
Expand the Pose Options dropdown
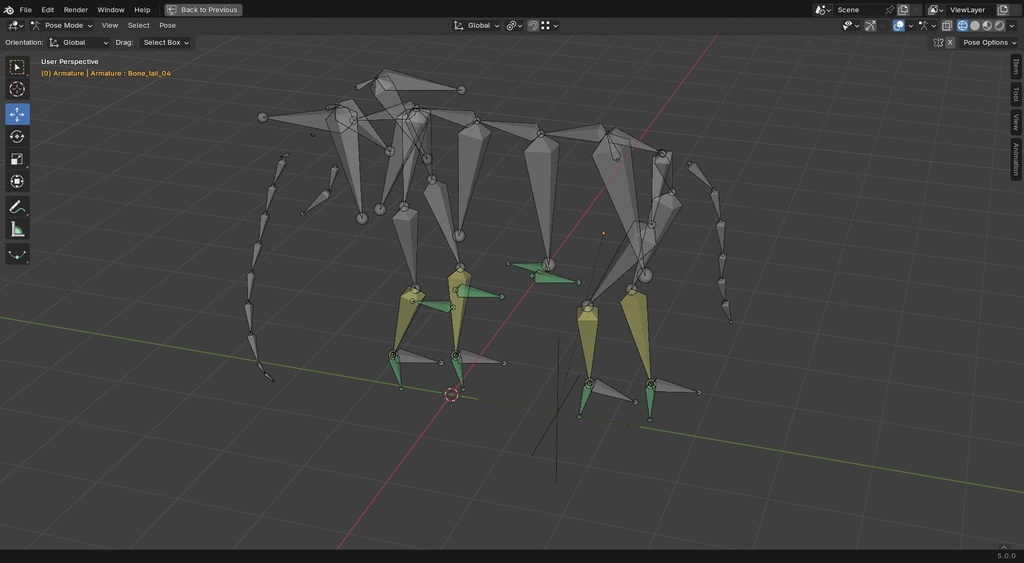coord(989,42)
